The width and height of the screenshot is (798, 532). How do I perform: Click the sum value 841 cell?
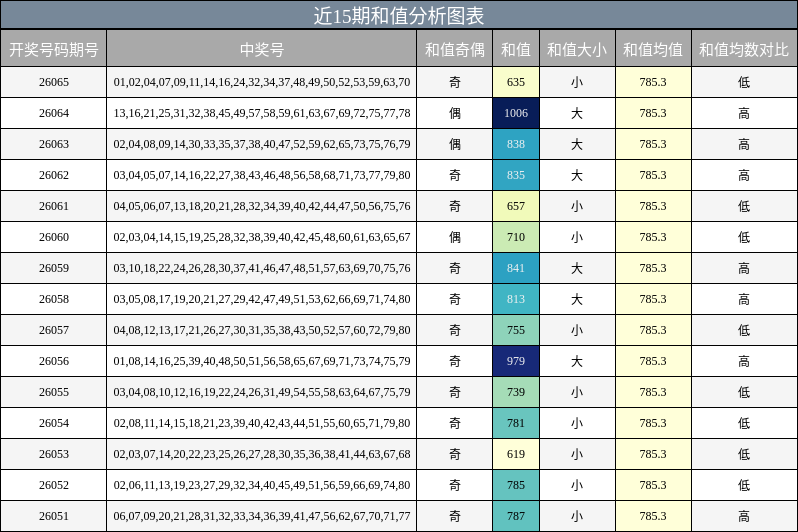[x=516, y=268]
